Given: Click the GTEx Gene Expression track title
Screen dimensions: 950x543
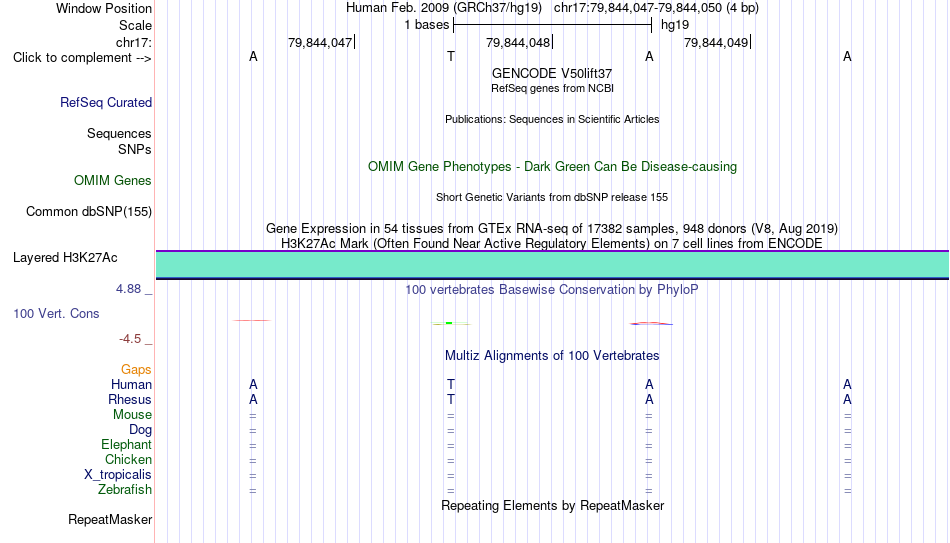Looking at the screenshot, I should (x=552, y=228).
